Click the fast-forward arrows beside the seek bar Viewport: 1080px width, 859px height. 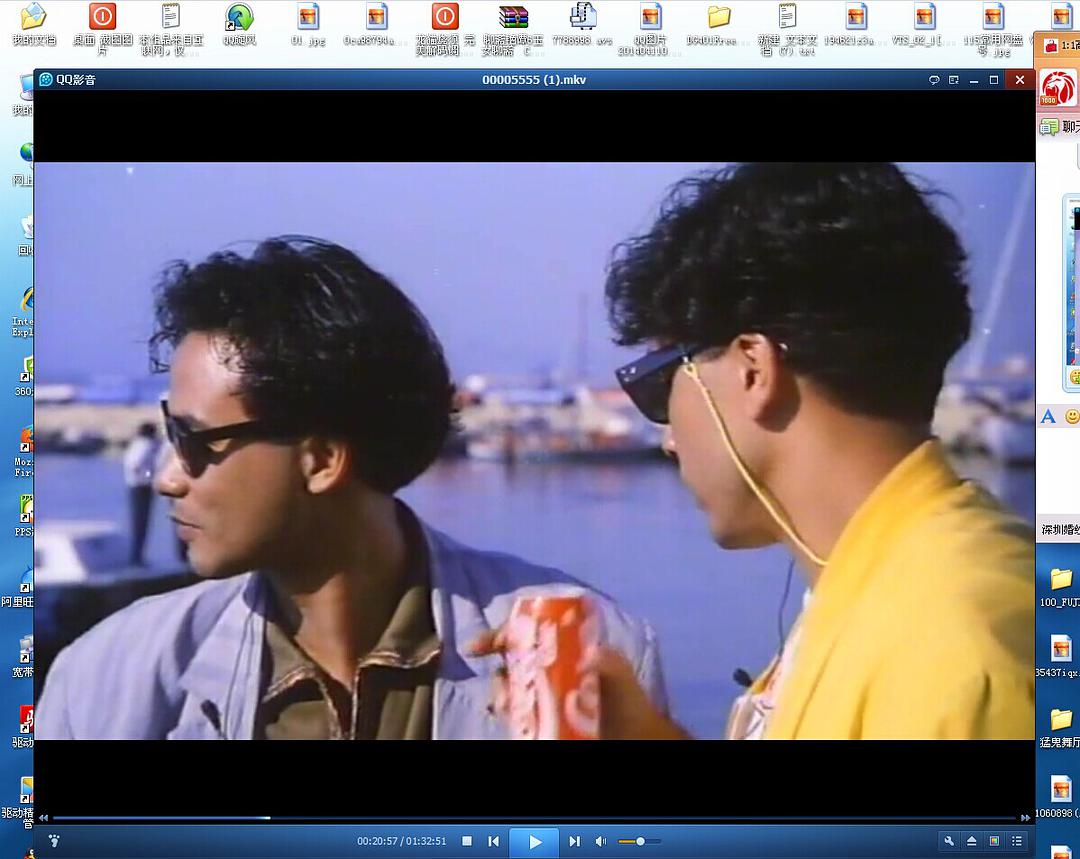1025,818
